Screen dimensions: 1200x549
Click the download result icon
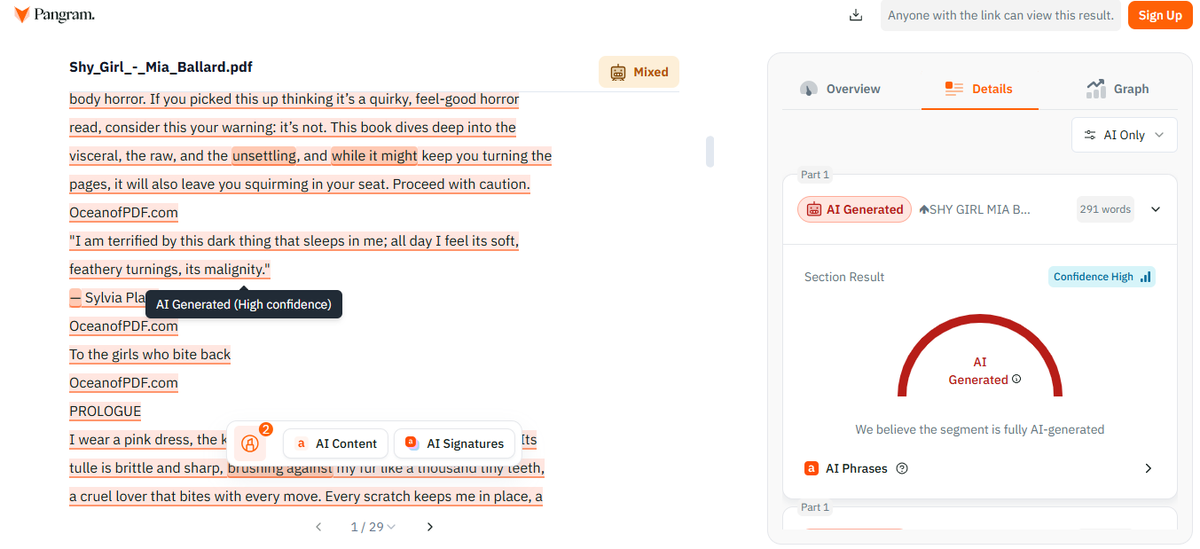855,16
